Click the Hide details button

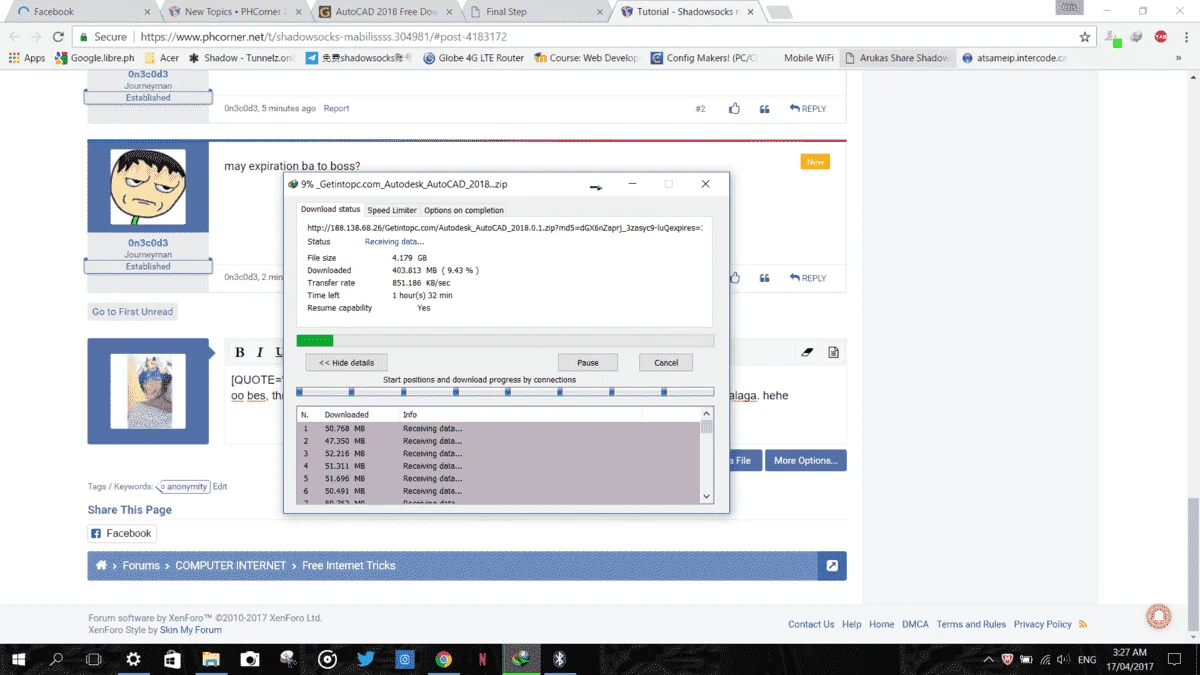click(346, 363)
